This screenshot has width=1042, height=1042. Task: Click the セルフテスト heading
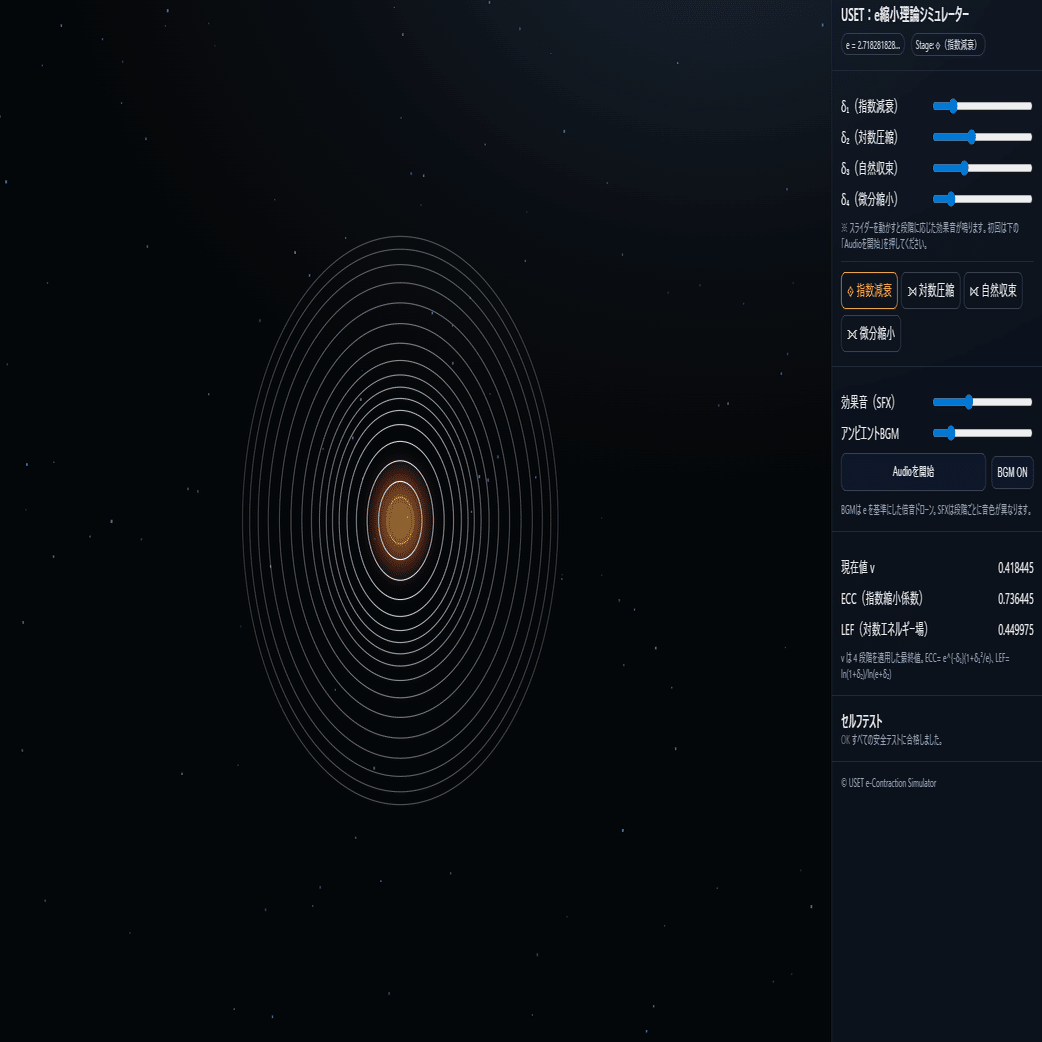click(x=861, y=721)
